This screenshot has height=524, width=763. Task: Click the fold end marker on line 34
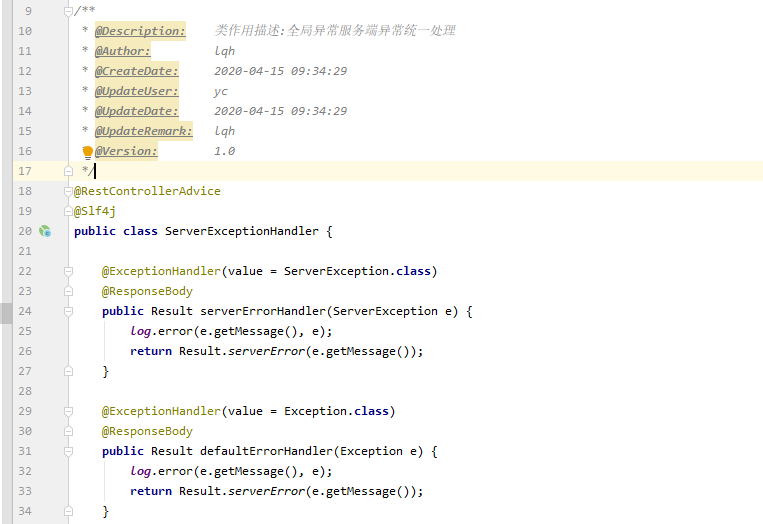pos(68,511)
